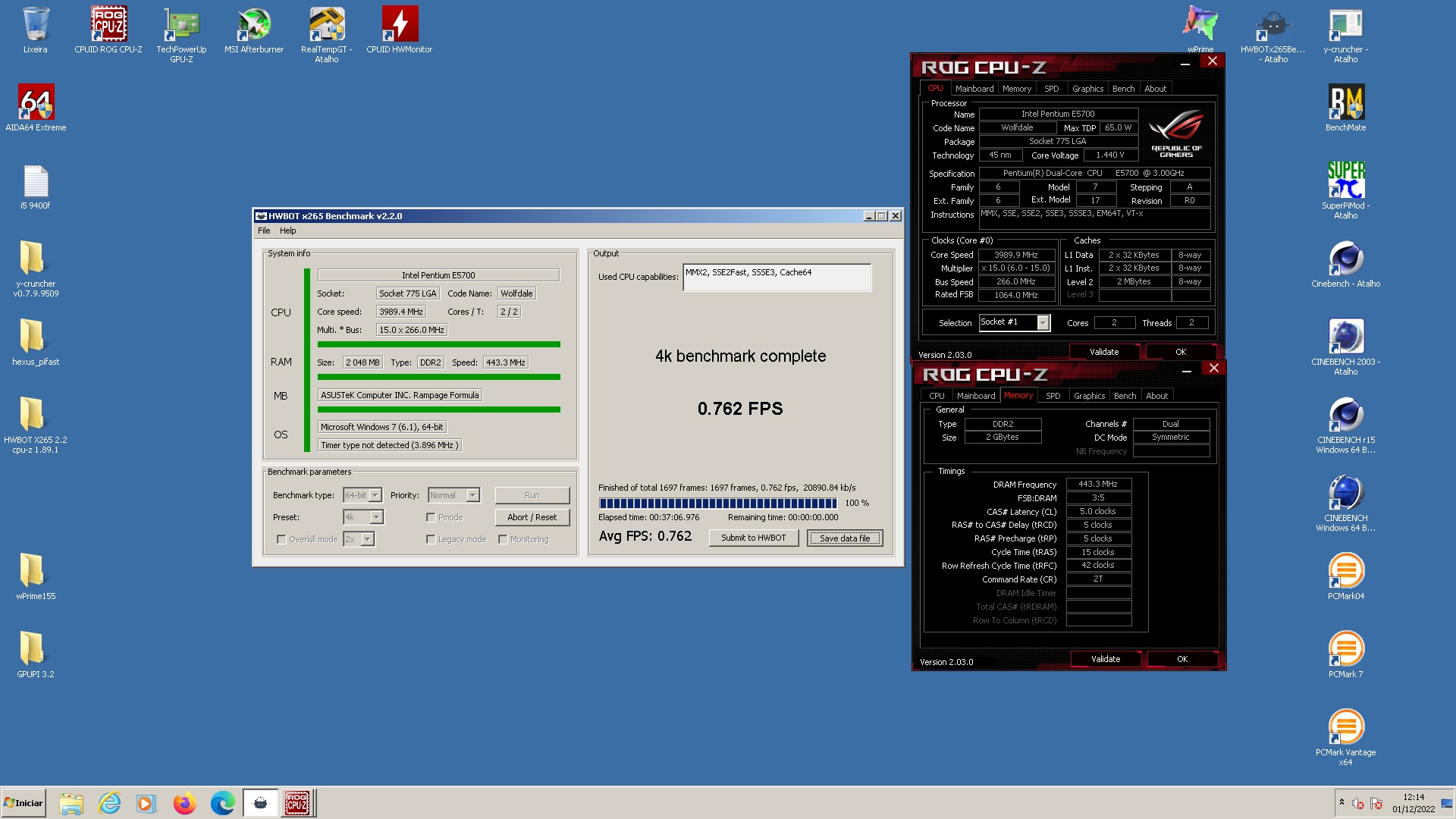This screenshot has height=819, width=1456.
Task: Click Validate in upper CPU-Z window
Action: point(1104,352)
